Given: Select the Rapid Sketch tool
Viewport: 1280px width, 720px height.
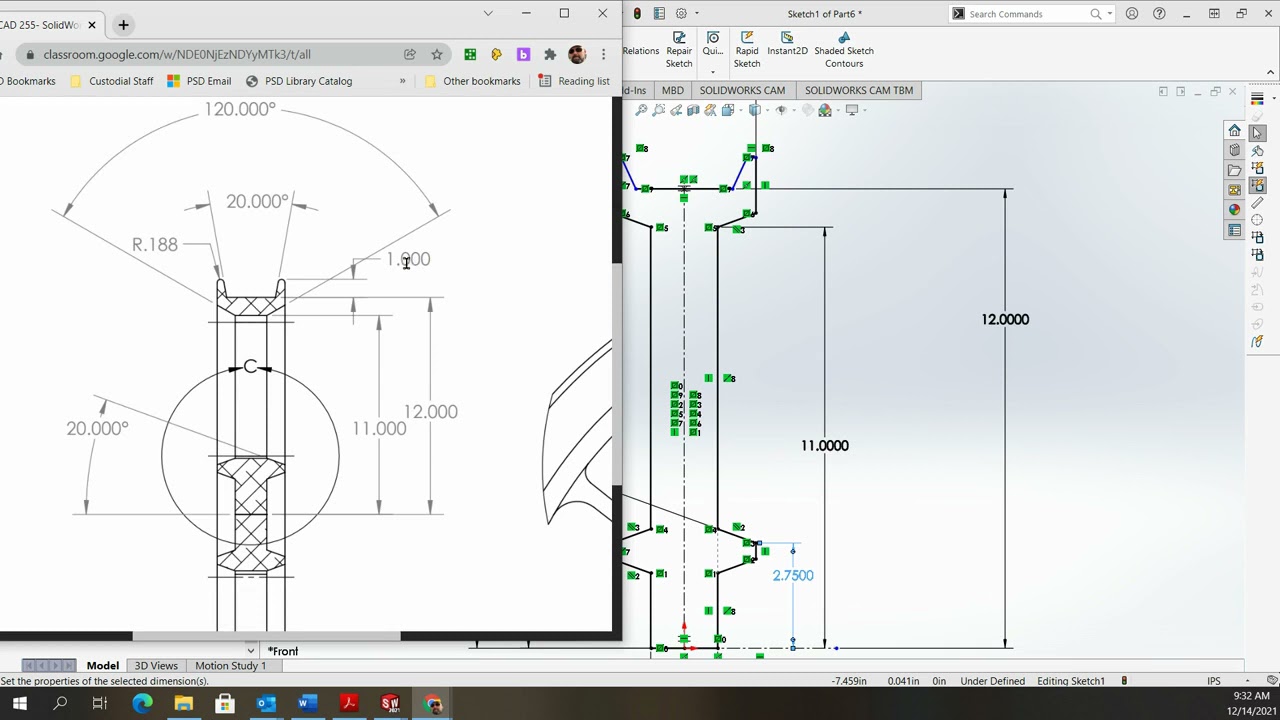Looking at the screenshot, I should (x=747, y=50).
